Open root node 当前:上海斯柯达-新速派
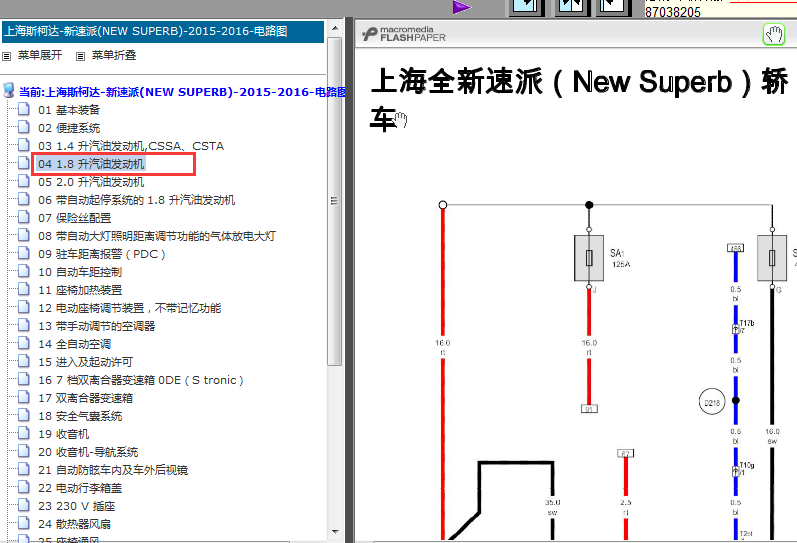Image resolution: width=797 pixels, height=543 pixels. 183,92
